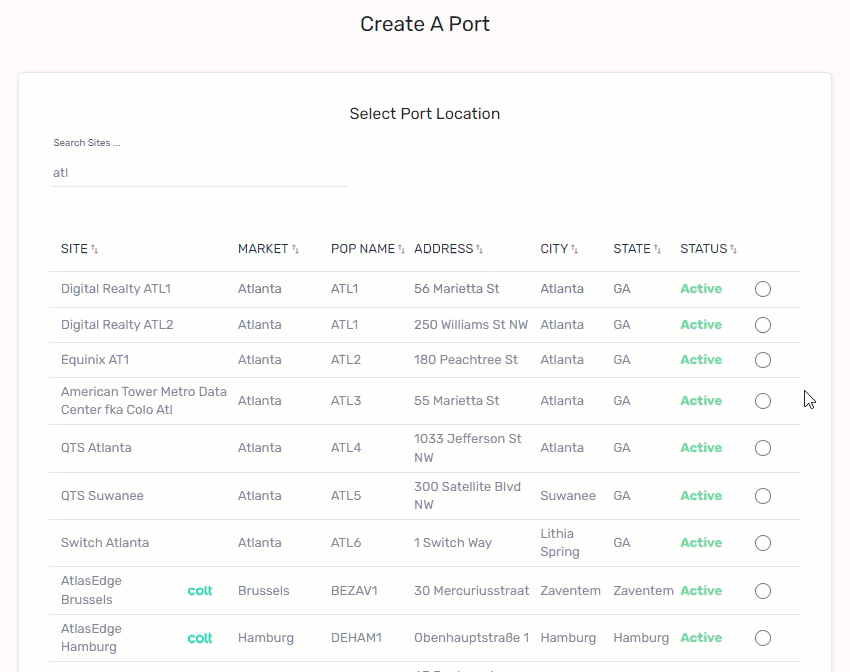Click the Colt logo beside AtlasEdge Hamburg
Screen dimensions: 850x672
tap(200, 638)
